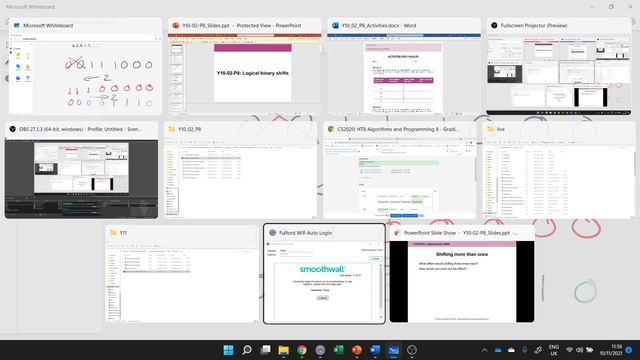Viewport: 640px width, 360px height.
Task: Open Microsoft Whiteboard from the taskbar
Action: pyautogui.click(x=393, y=350)
